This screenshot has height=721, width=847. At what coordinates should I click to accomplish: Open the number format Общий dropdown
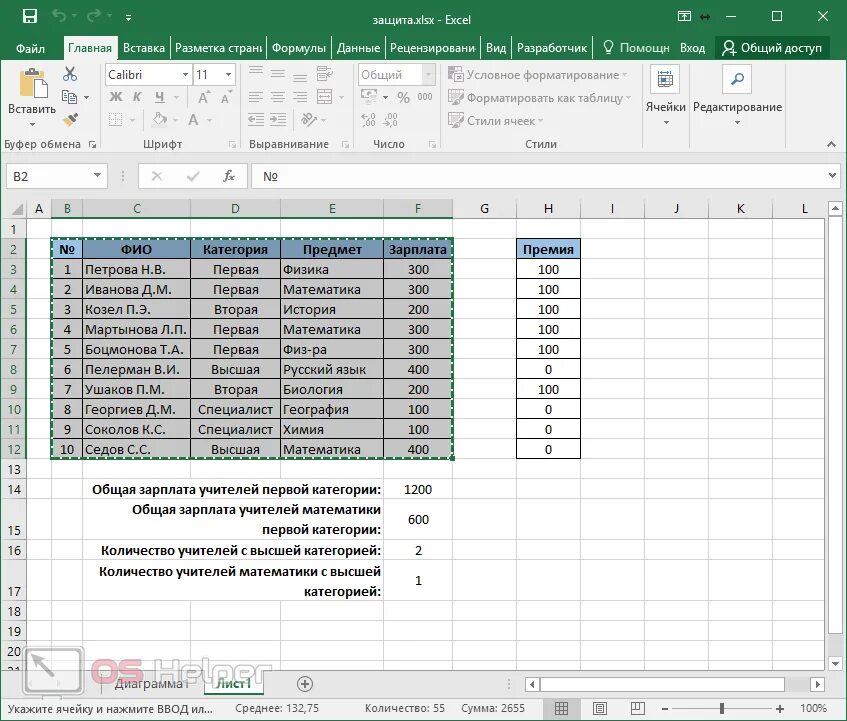pos(428,75)
